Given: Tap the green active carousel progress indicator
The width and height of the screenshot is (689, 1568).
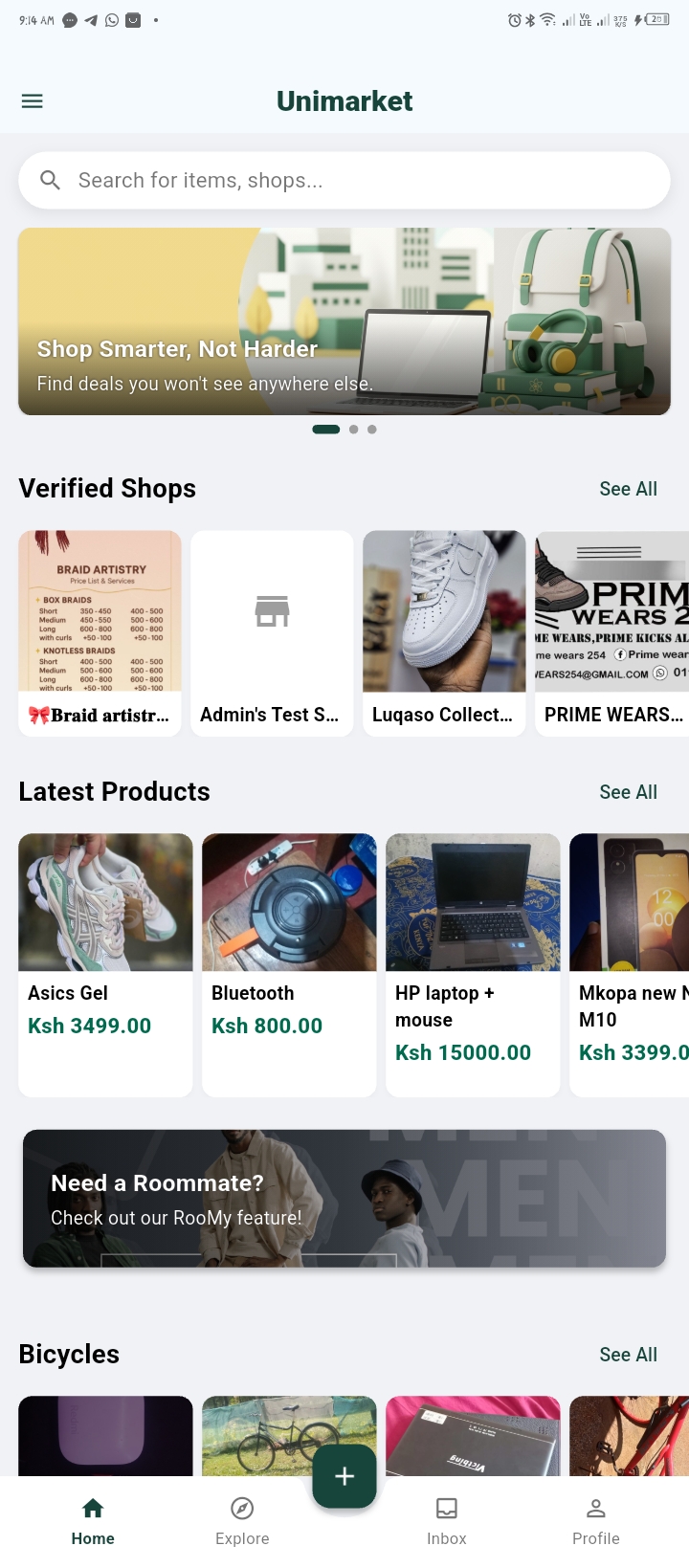Looking at the screenshot, I should [x=325, y=429].
